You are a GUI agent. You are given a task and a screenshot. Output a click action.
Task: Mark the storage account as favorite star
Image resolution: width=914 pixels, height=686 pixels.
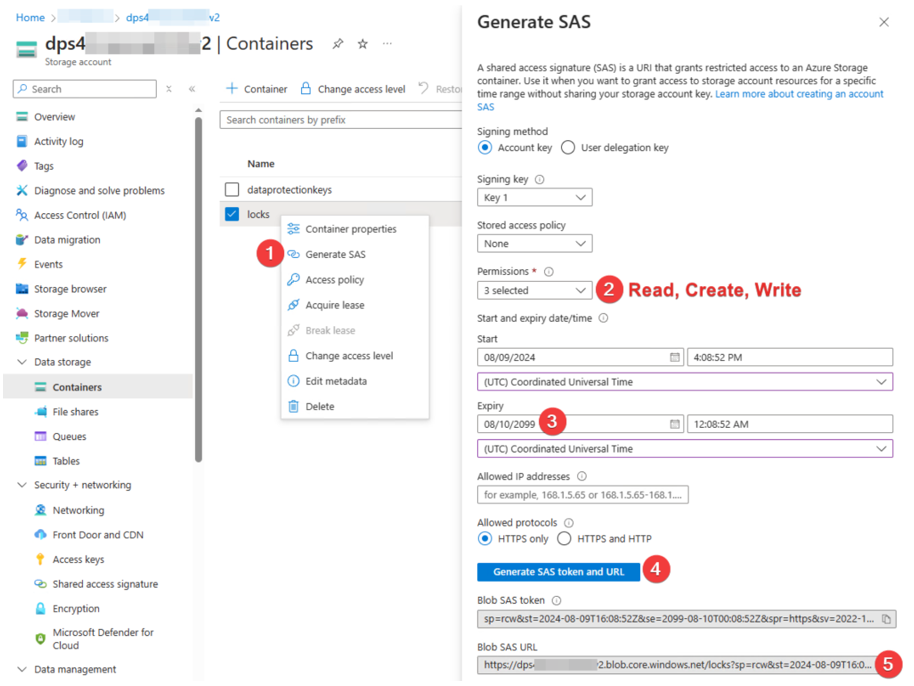coord(363,44)
